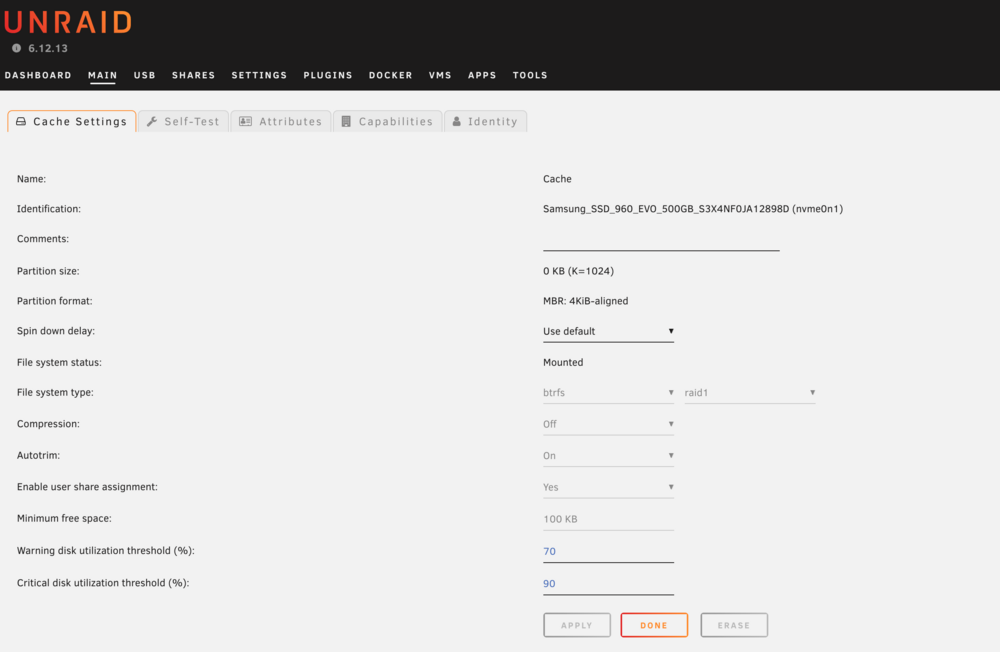Screen dimensions: 1000x652
Task: Switch to the Capabilities tab
Action: pos(388,121)
